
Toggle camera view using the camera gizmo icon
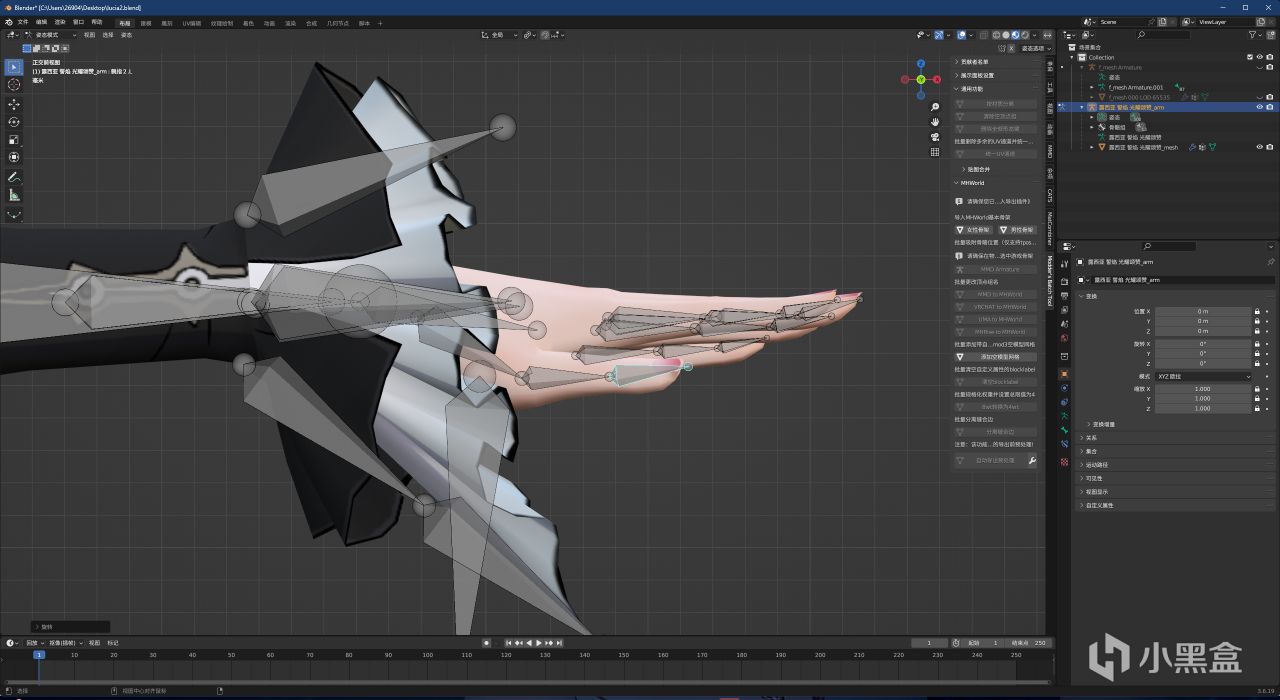pyautogui.click(x=934, y=137)
